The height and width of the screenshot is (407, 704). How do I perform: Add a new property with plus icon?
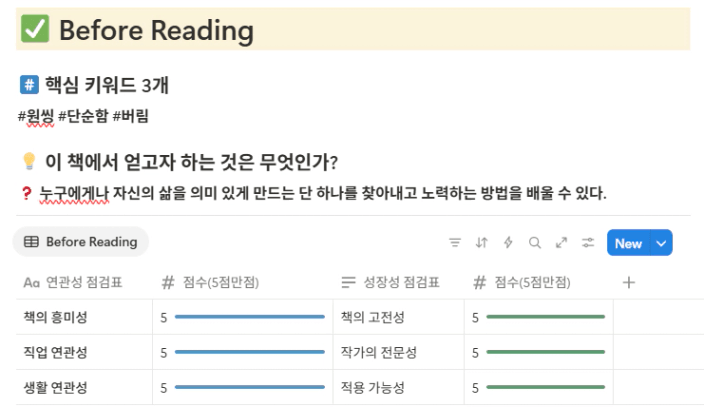(x=629, y=283)
